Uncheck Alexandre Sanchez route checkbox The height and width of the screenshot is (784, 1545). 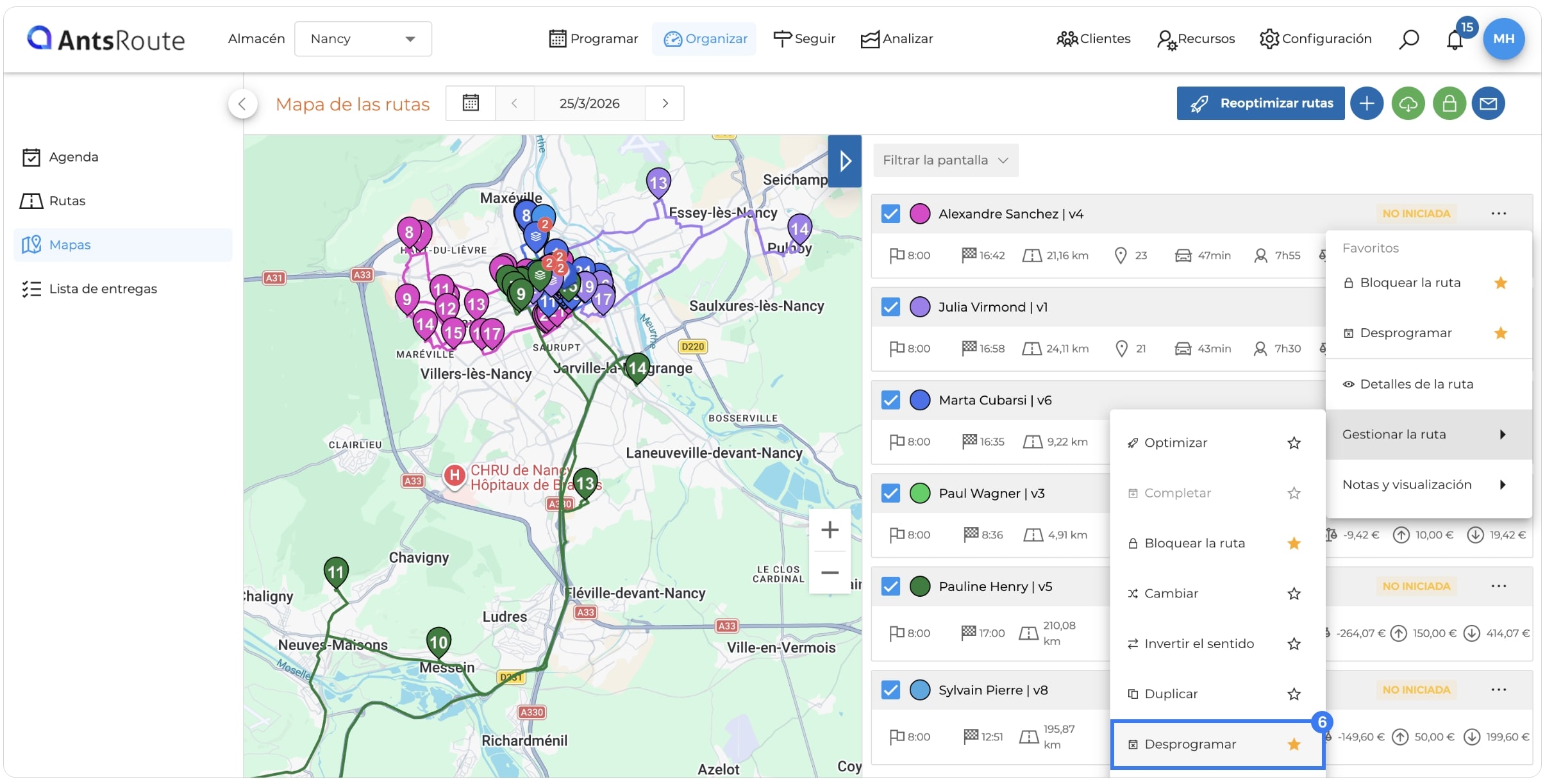point(890,213)
